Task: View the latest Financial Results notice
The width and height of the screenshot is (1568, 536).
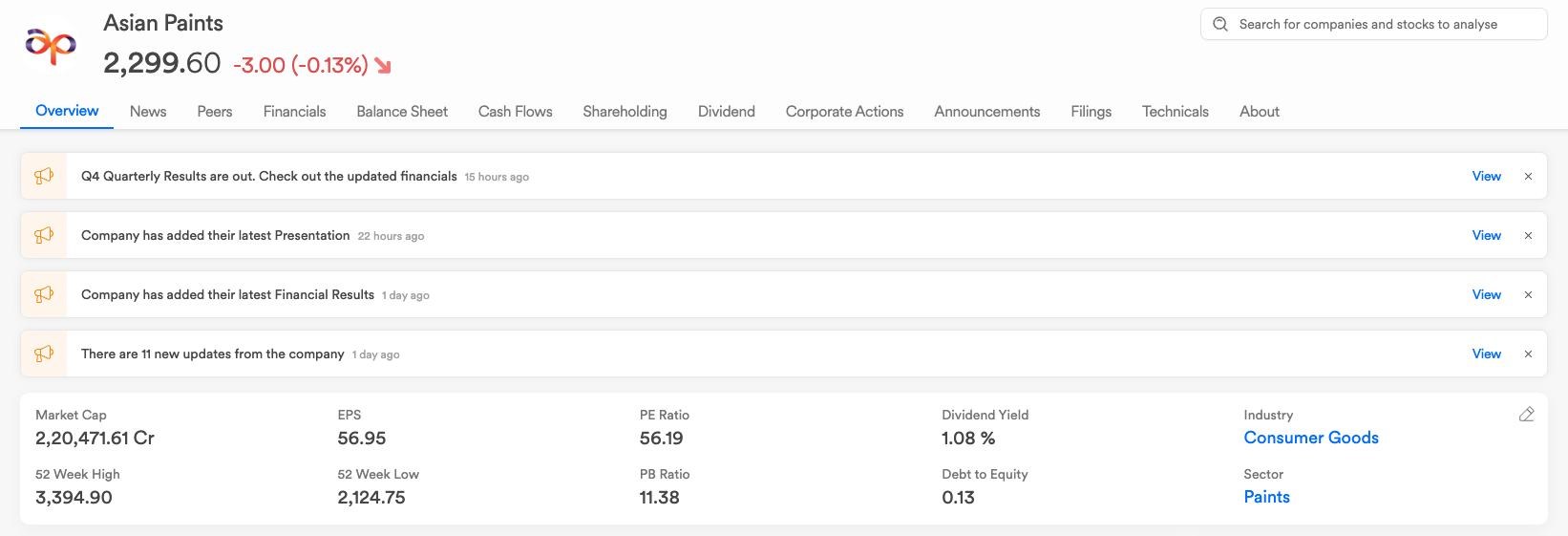Action: coord(1487,294)
